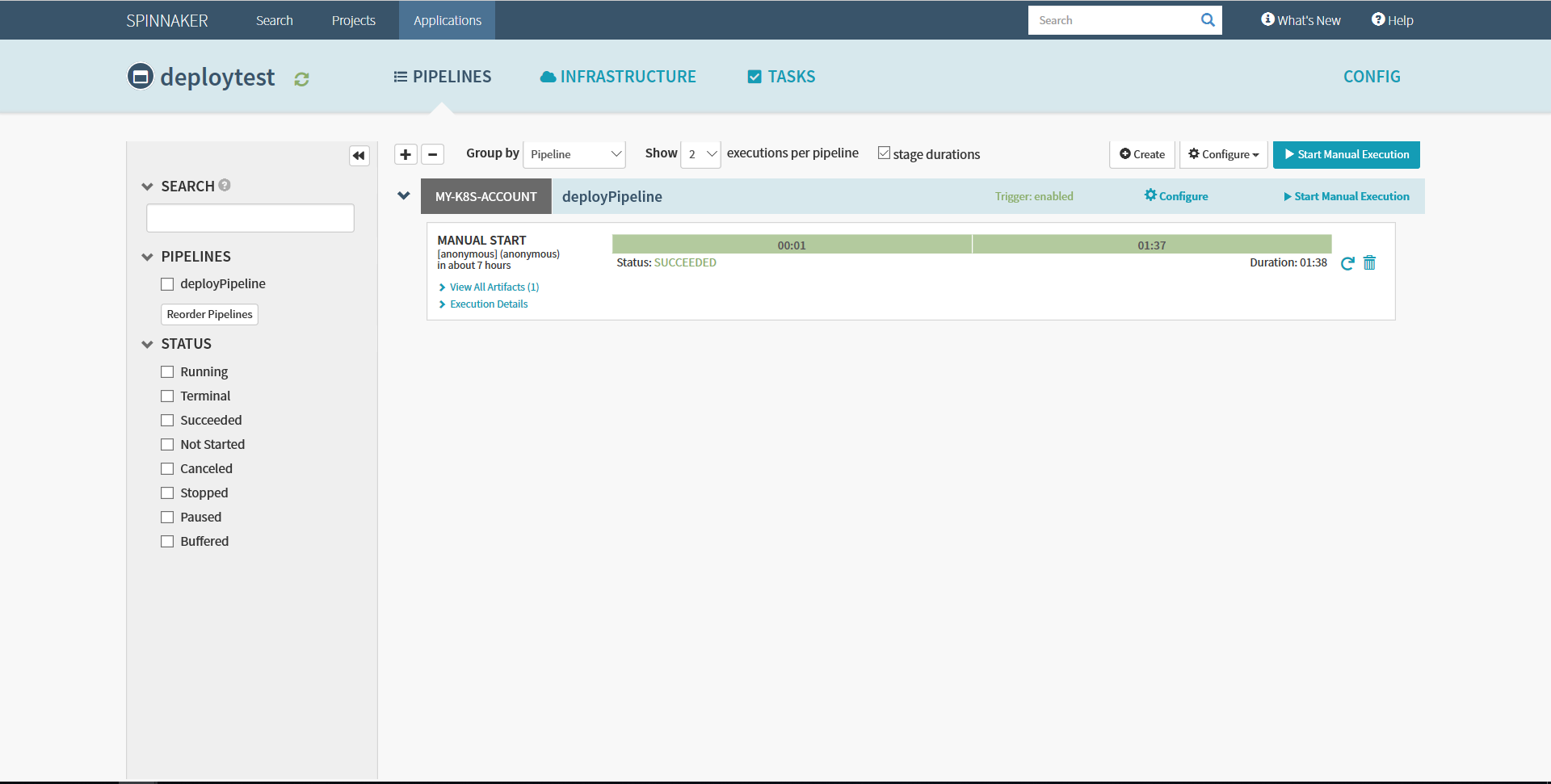Image resolution: width=1551 pixels, height=784 pixels.
Task: Collapse the deployPipeline group chevron
Action: (404, 195)
